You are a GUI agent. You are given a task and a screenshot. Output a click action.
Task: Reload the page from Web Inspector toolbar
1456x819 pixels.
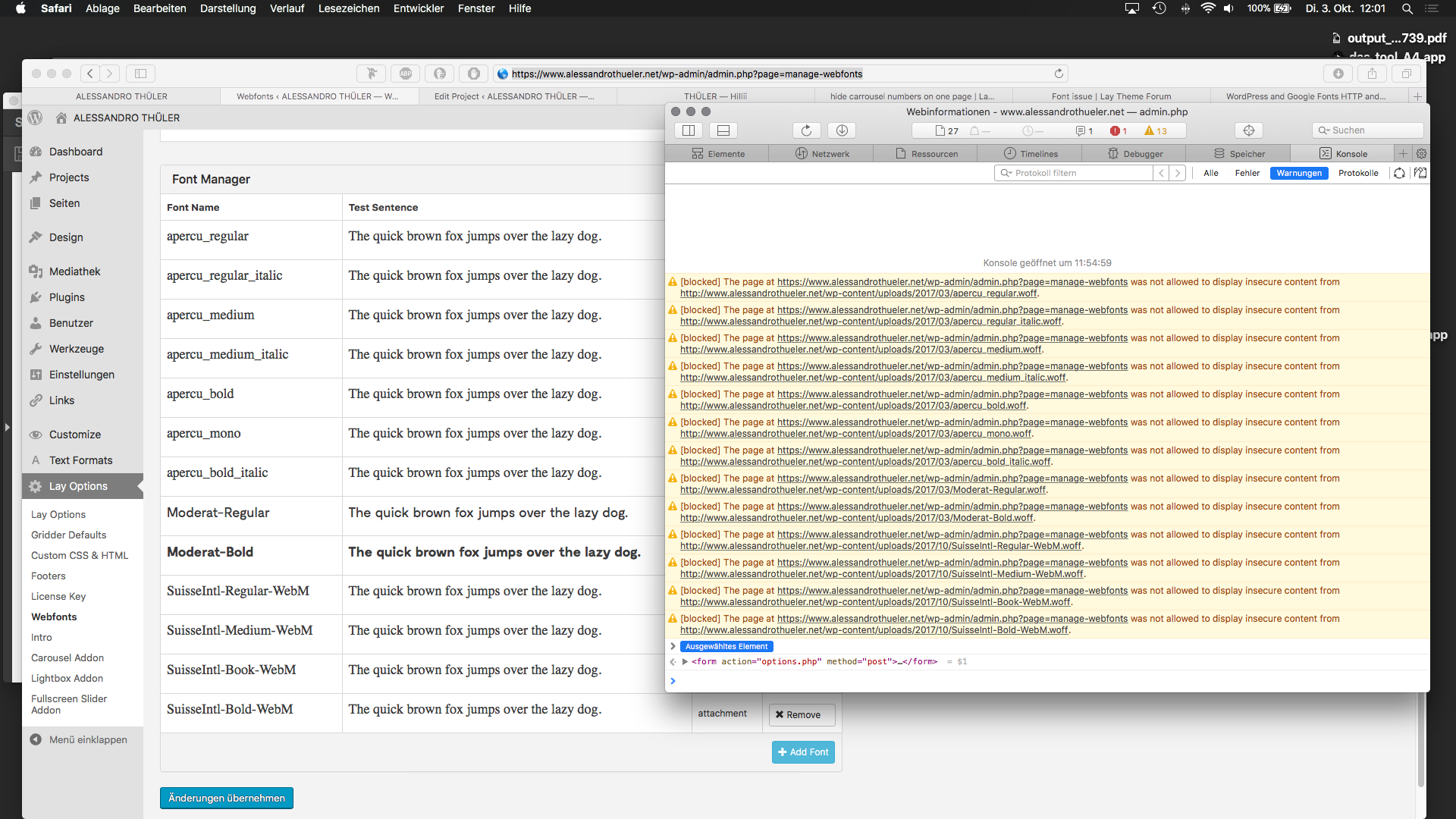pyautogui.click(x=806, y=130)
